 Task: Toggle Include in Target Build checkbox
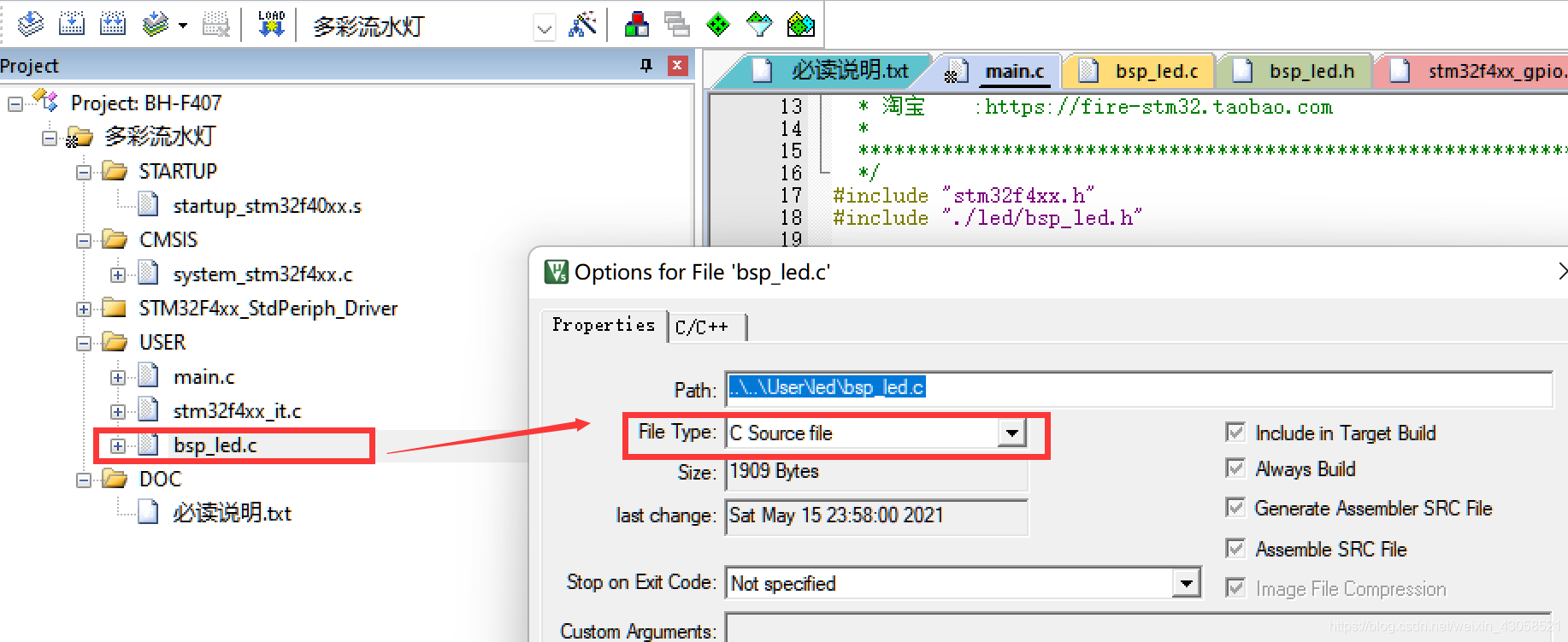(x=1235, y=432)
